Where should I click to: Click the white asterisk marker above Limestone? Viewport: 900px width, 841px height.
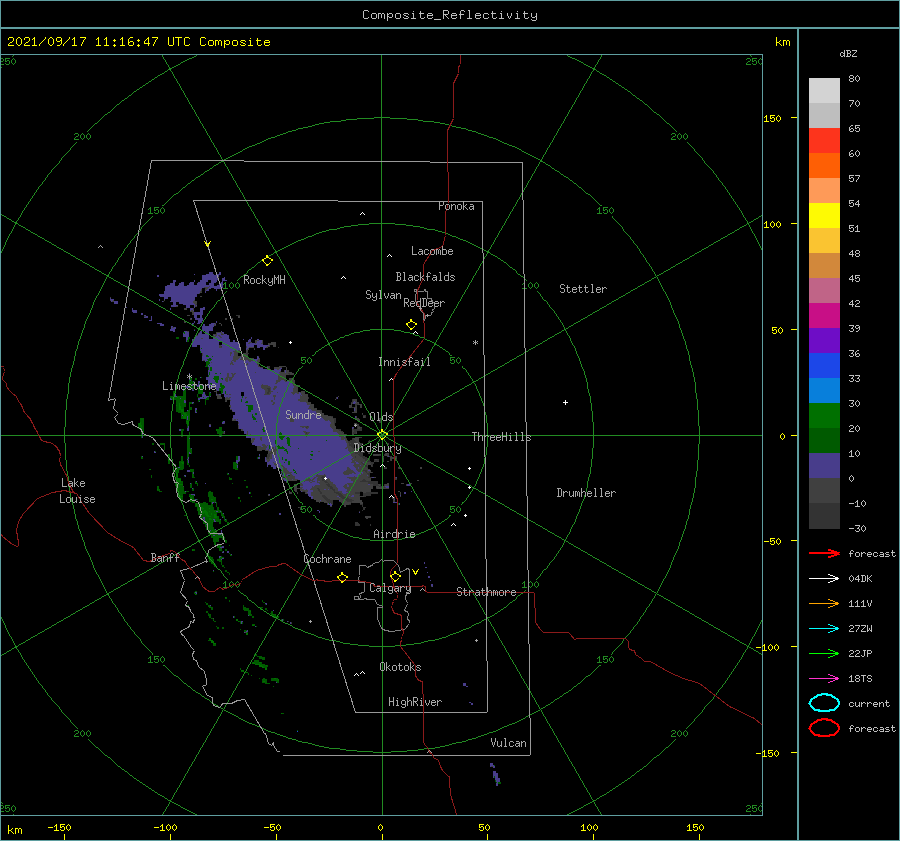189,377
